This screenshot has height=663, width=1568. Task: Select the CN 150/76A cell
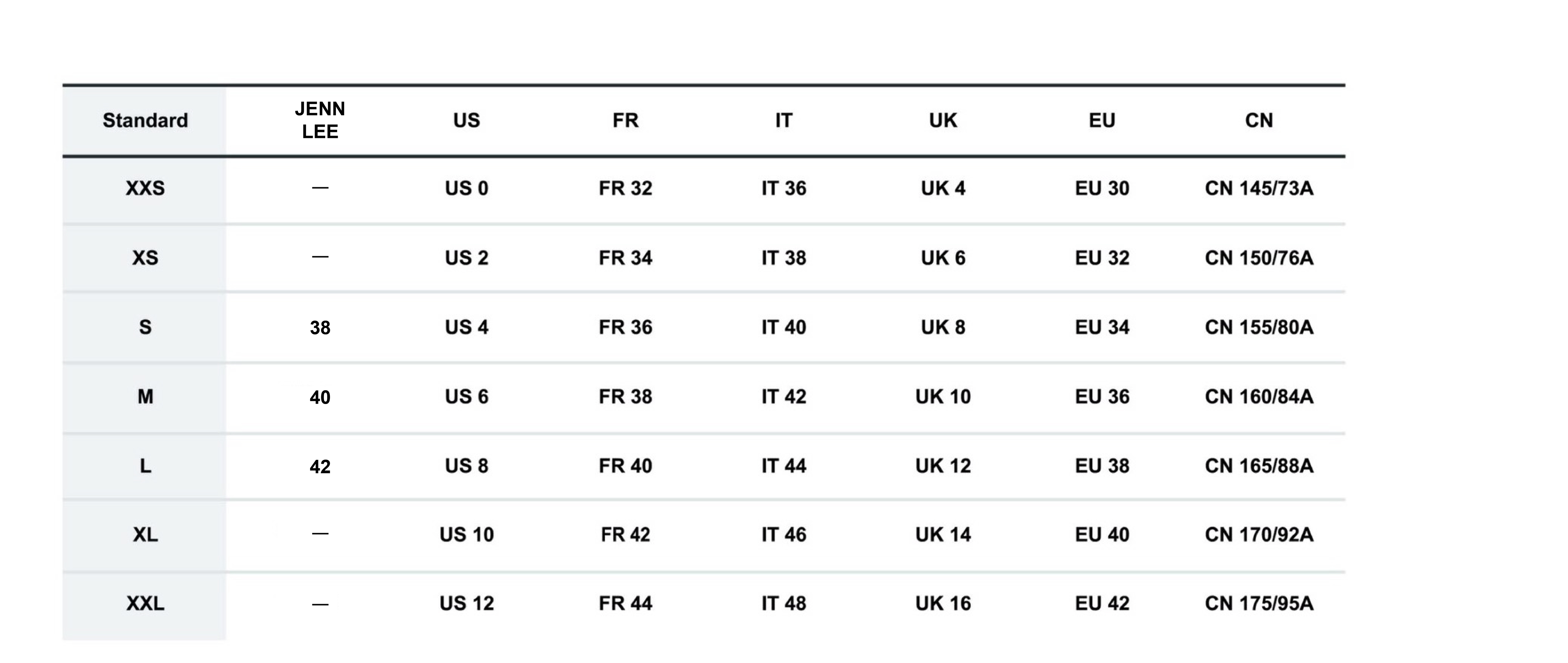point(1259,258)
